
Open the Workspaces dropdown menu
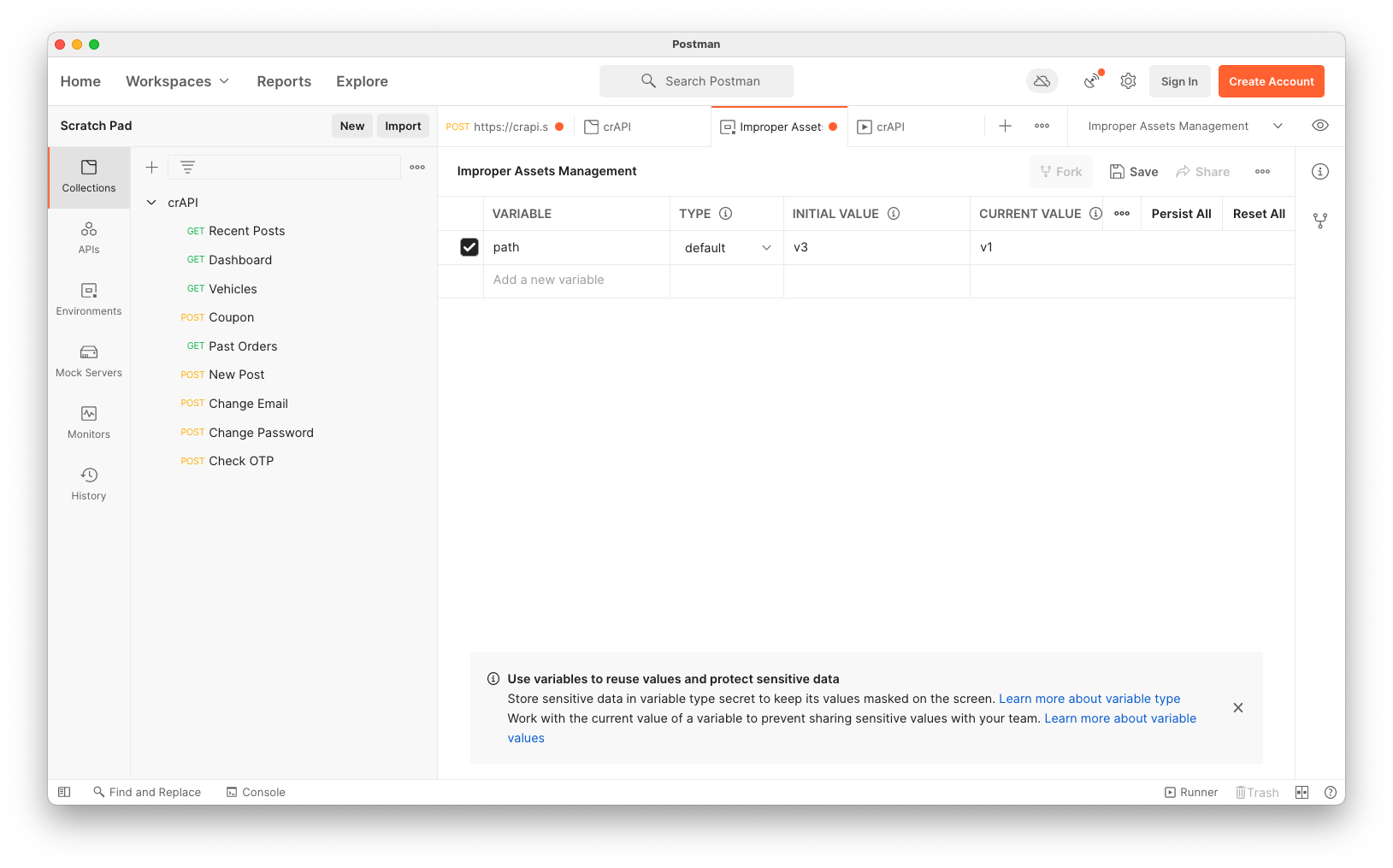coord(178,81)
